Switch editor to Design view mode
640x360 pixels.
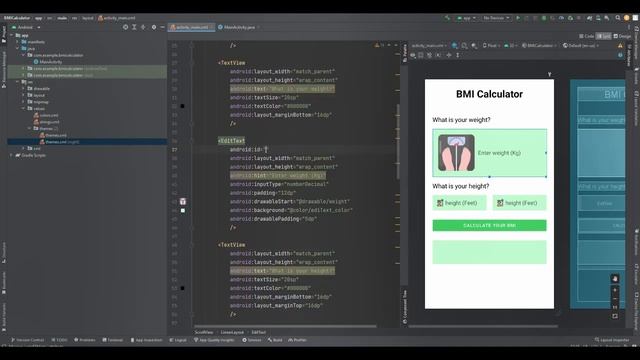tap(622, 36)
